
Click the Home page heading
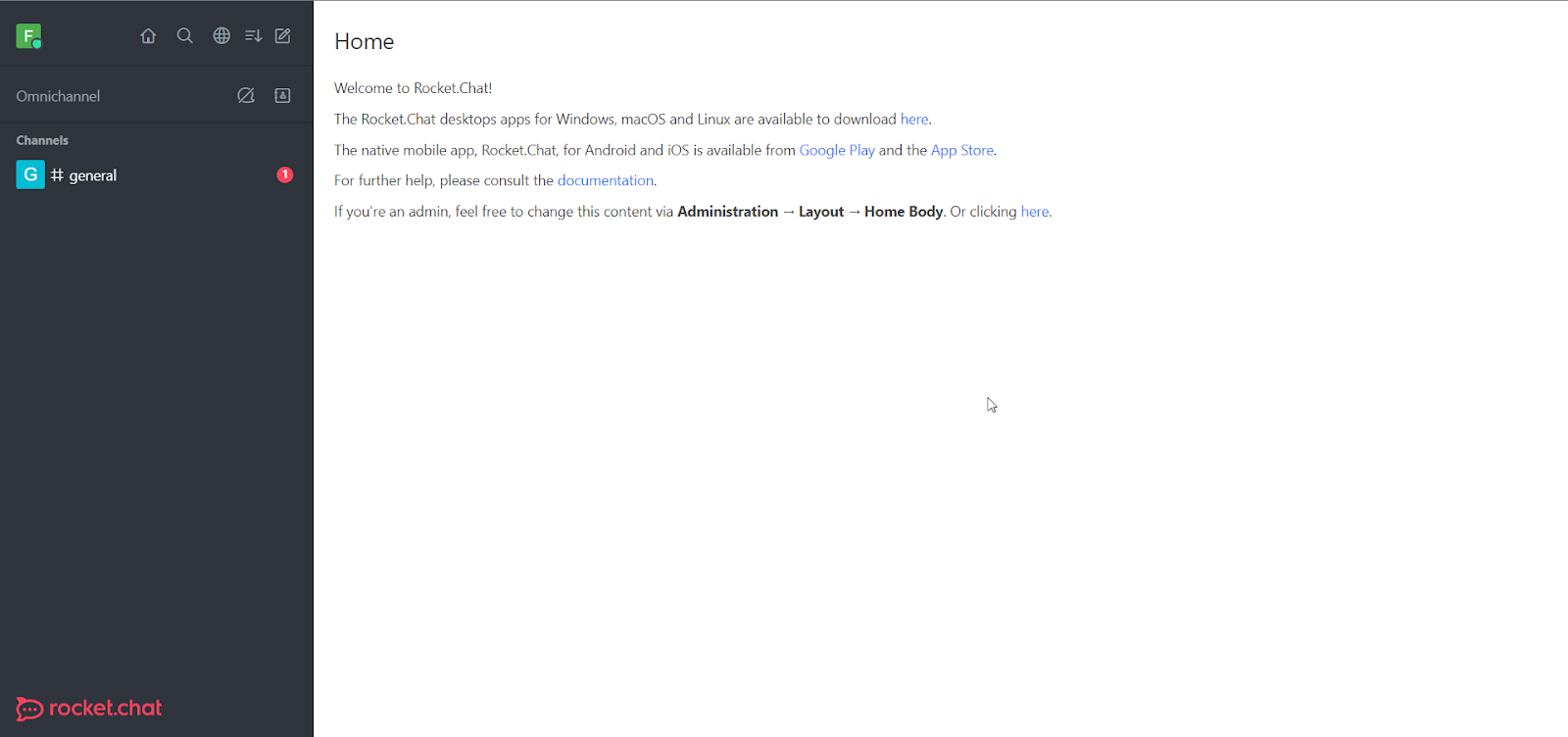pos(365,41)
